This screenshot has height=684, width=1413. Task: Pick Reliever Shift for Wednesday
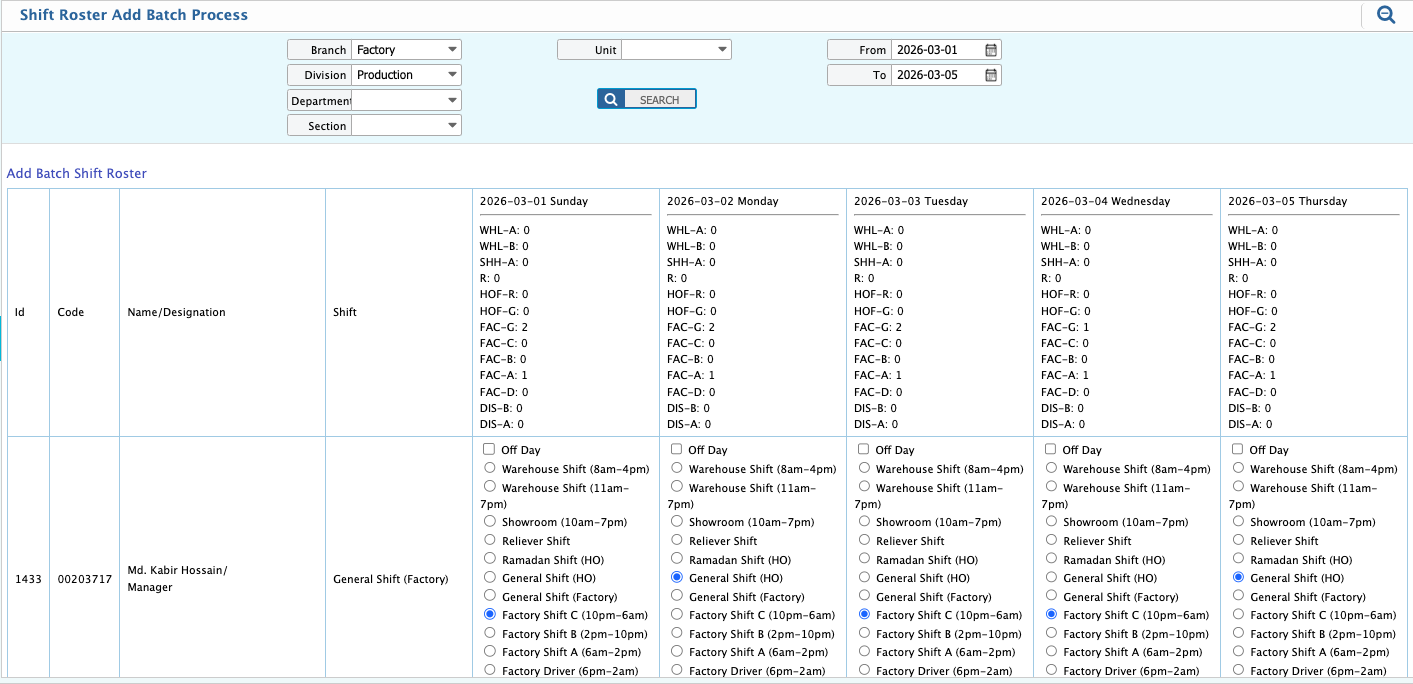point(1051,541)
